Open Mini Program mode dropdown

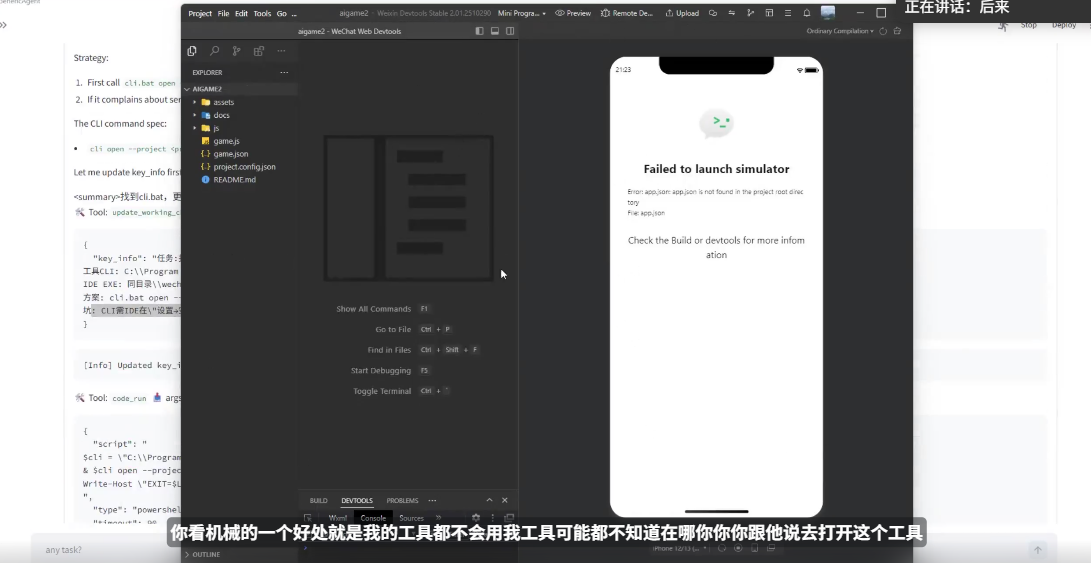point(522,13)
